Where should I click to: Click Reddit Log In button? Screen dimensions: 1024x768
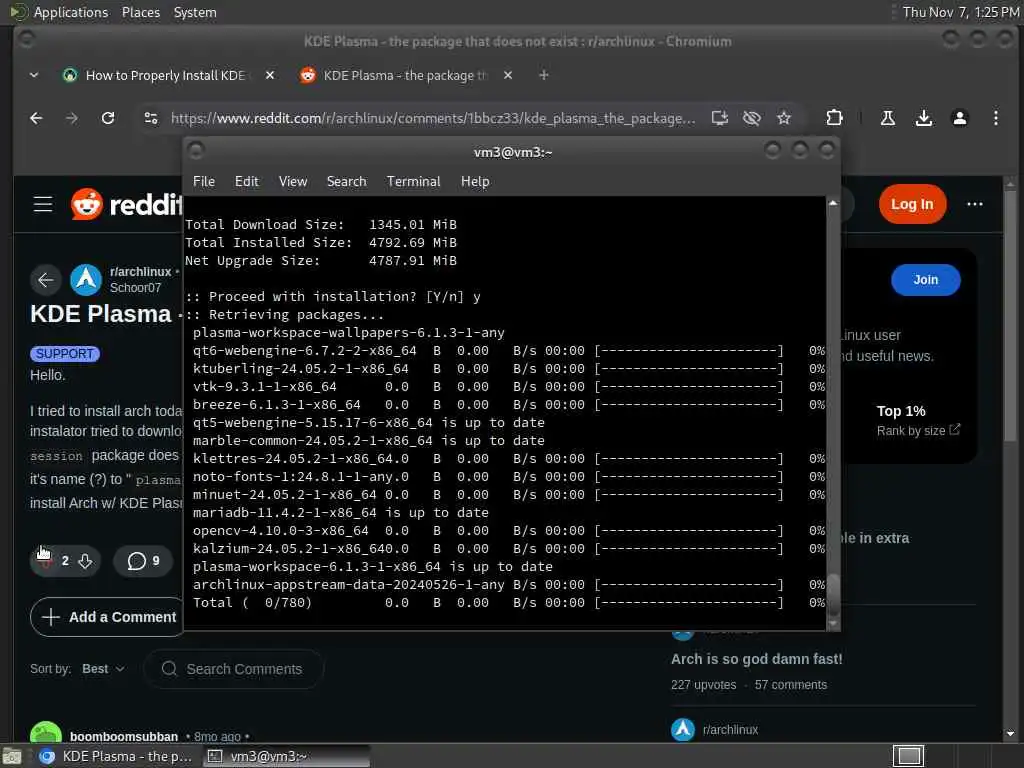[912, 204]
